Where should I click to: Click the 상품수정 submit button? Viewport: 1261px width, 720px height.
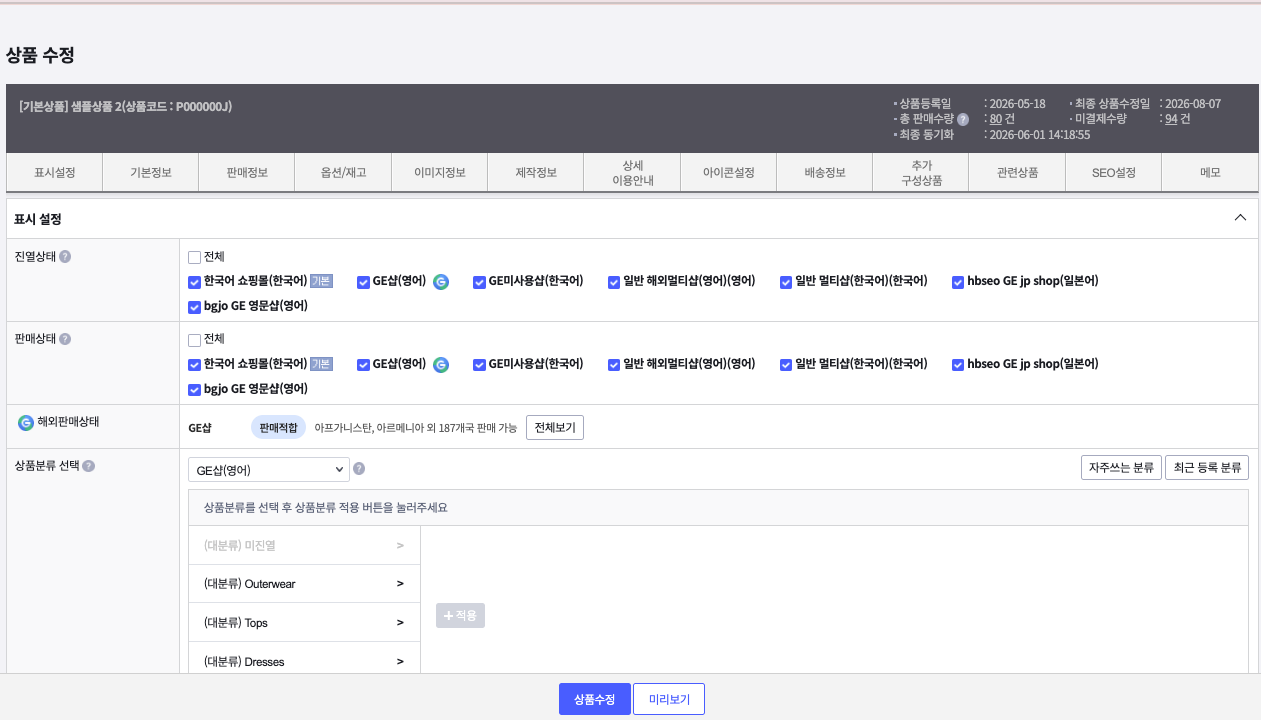594,699
